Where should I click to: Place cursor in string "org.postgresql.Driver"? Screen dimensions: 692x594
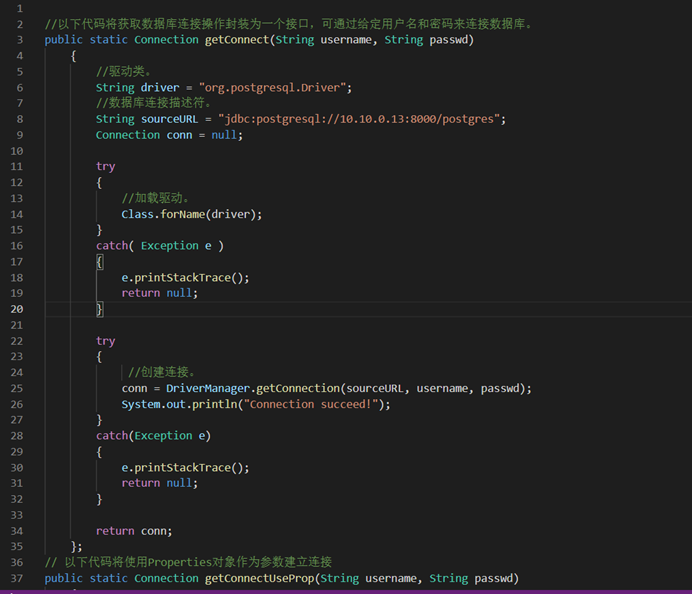(272, 87)
